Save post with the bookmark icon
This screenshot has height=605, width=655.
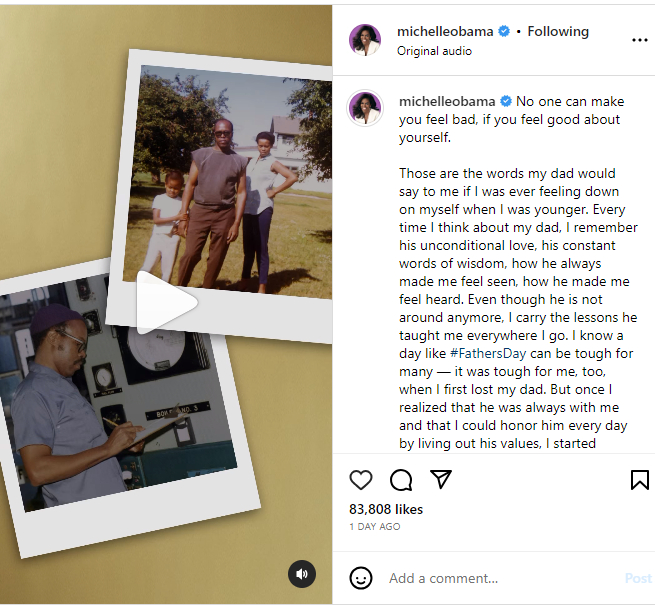639,480
